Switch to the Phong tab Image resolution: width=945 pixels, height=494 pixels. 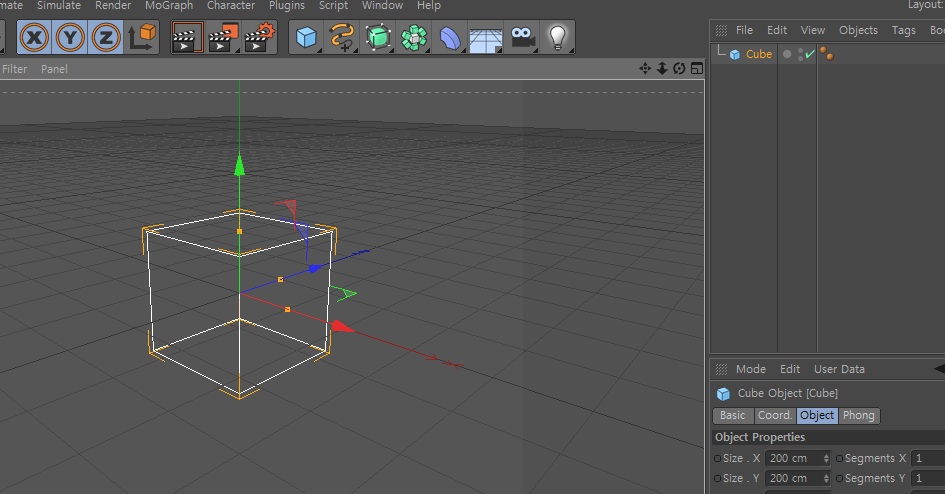[x=859, y=416]
